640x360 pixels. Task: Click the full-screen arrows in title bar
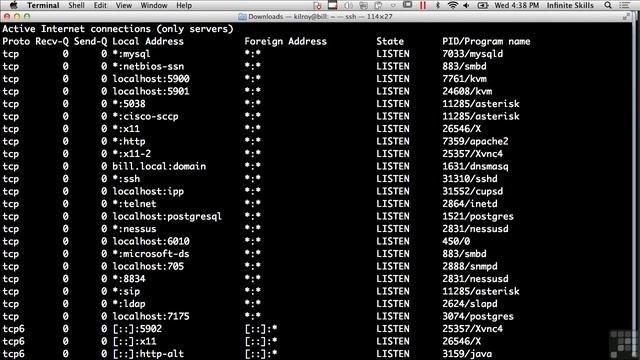(627, 17)
